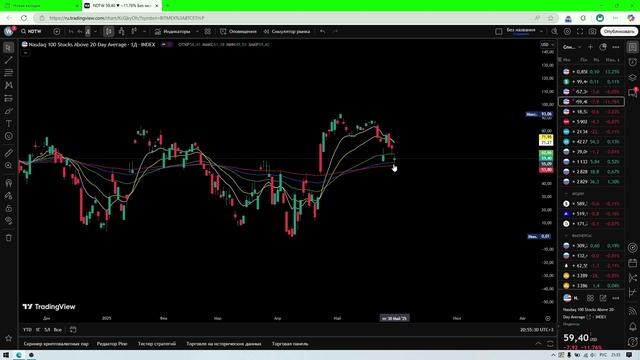Image resolution: width=640 pixels, height=360 pixels.
Task: Click the redo arrow in top toolbar
Action: click(335, 31)
